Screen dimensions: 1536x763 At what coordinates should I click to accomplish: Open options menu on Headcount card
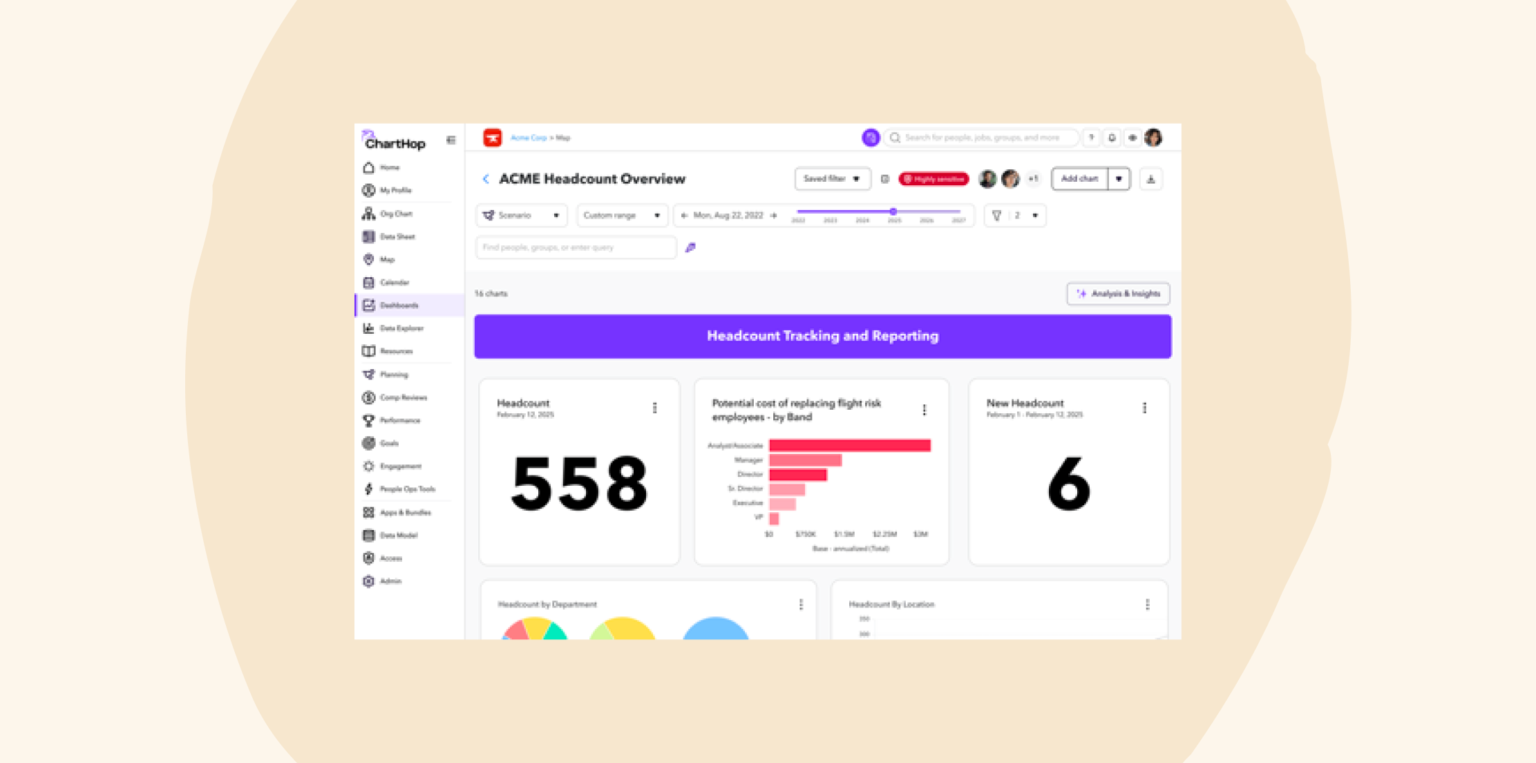pyautogui.click(x=655, y=408)
